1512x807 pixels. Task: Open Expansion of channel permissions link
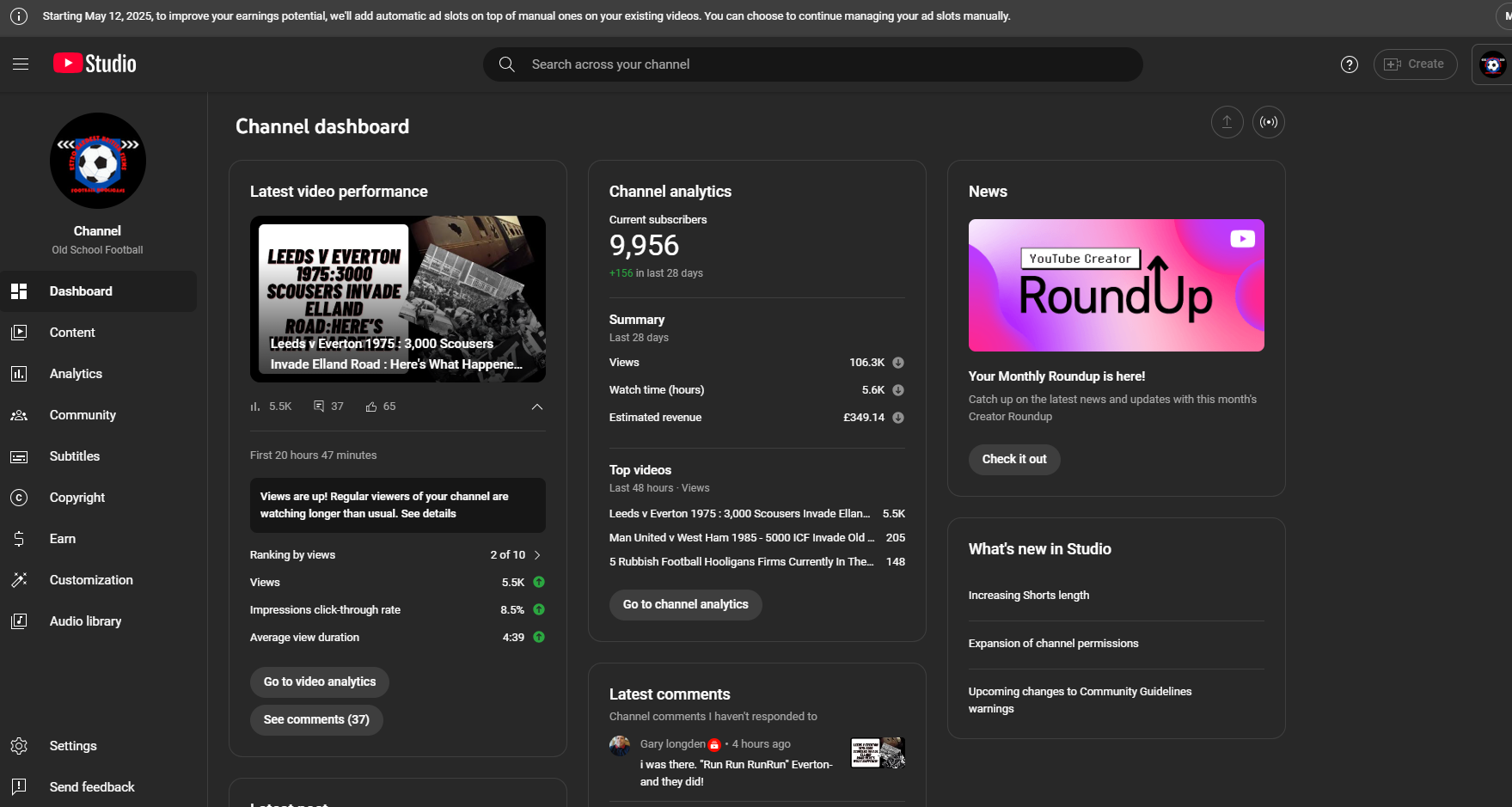1053,644
